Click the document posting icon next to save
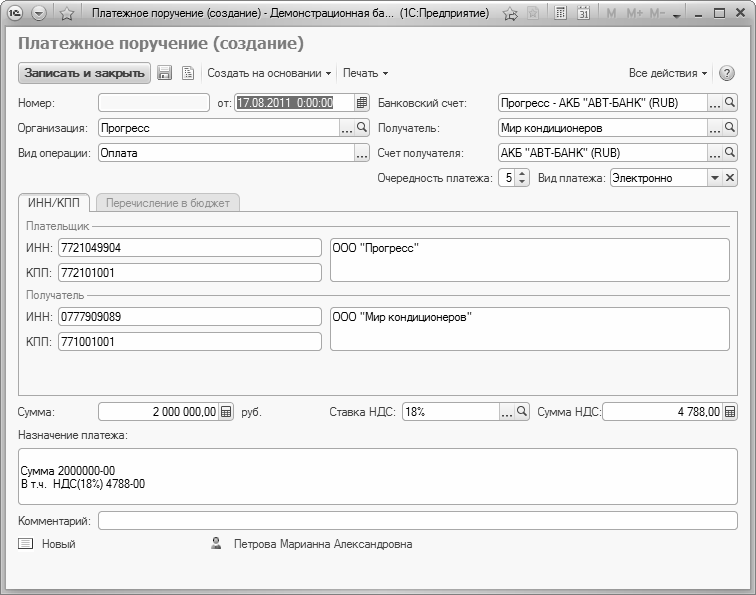 tap(188, 73)
